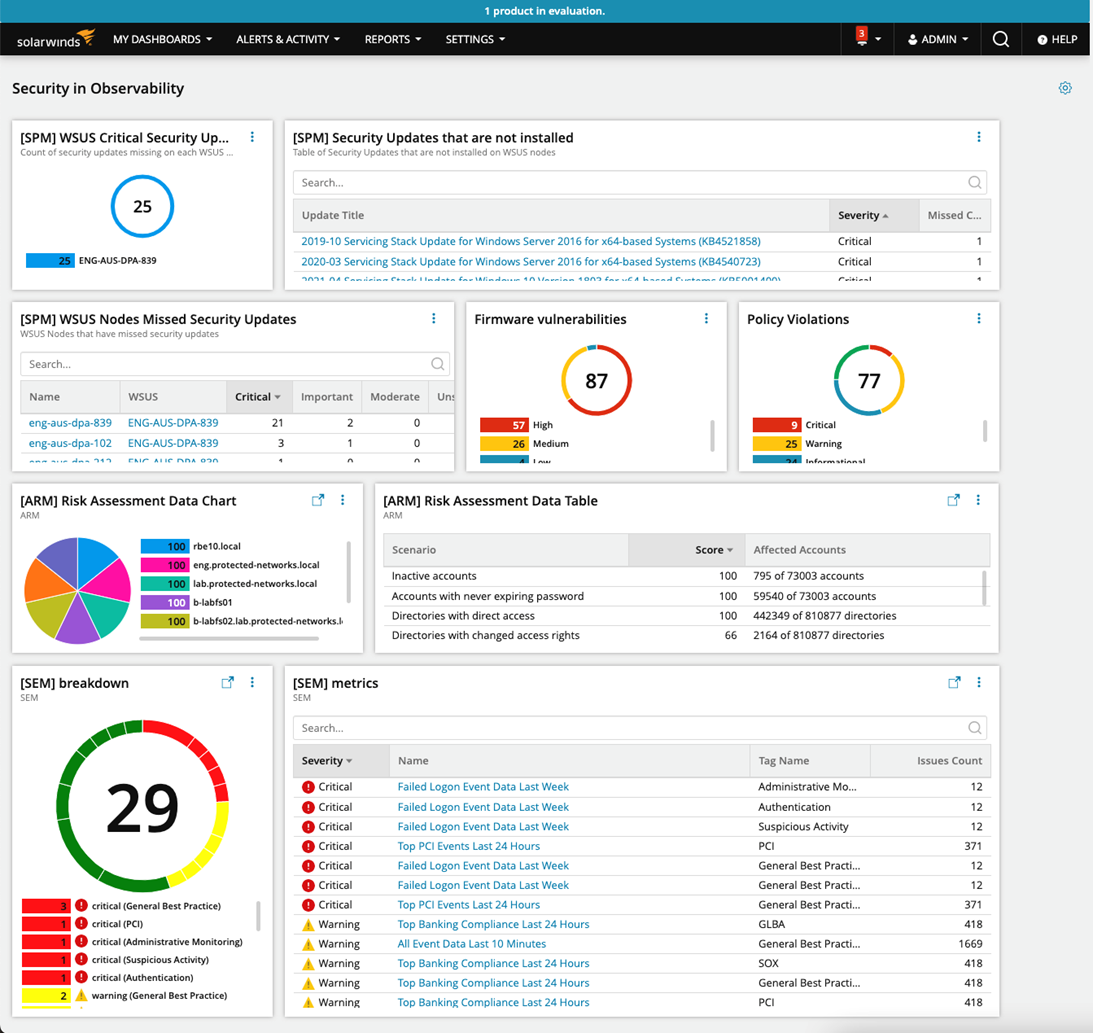Click the Directories with direct access scenario

click(x=687, y=615)
